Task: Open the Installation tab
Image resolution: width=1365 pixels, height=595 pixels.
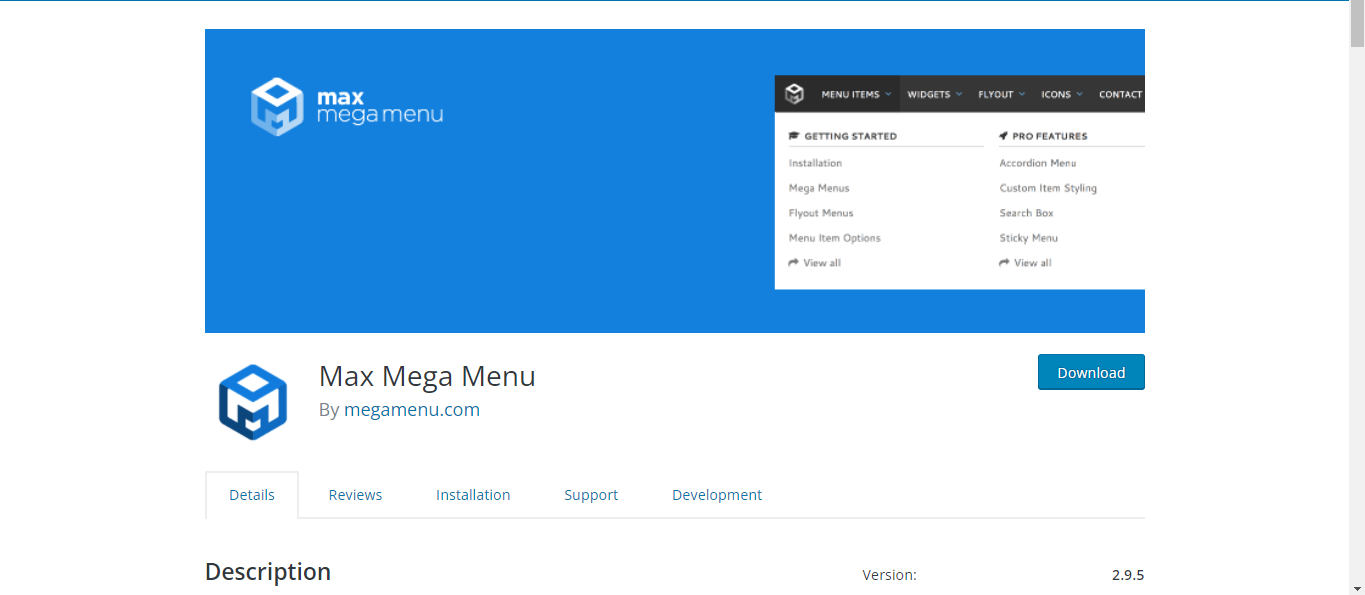Action: (473, 494)
